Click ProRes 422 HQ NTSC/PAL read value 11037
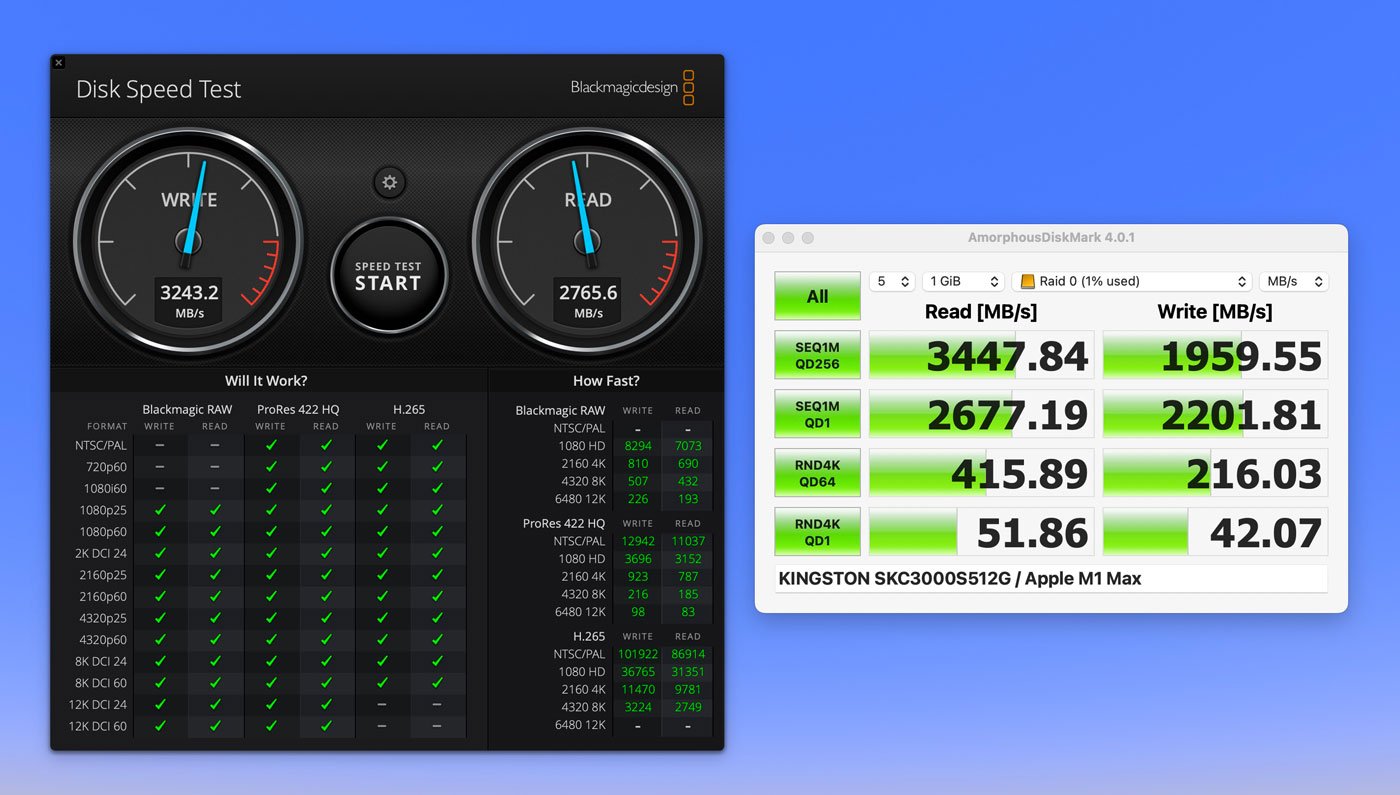Screen dimensions: 1400x795 click(688, 541)
